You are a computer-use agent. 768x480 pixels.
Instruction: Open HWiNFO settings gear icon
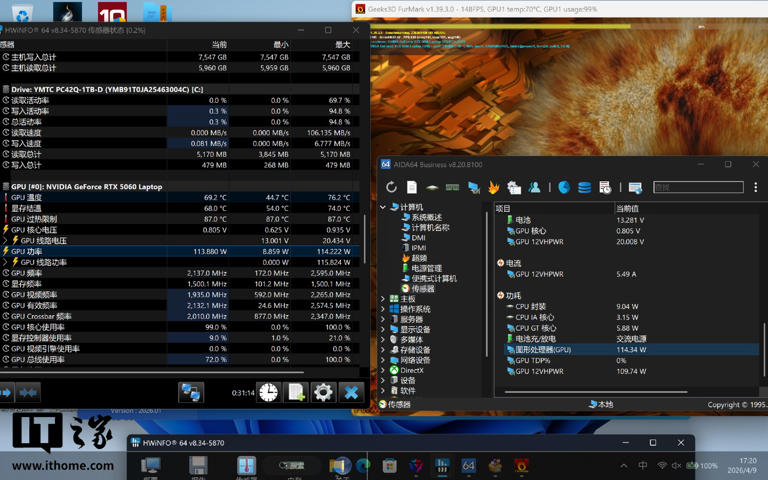pos(323,393)
